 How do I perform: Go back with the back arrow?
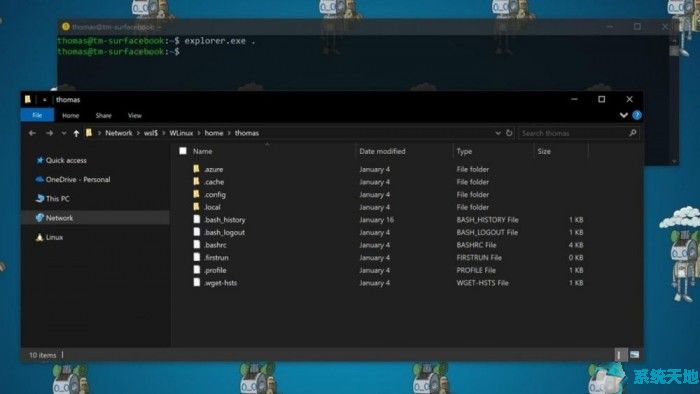[32, 133]
